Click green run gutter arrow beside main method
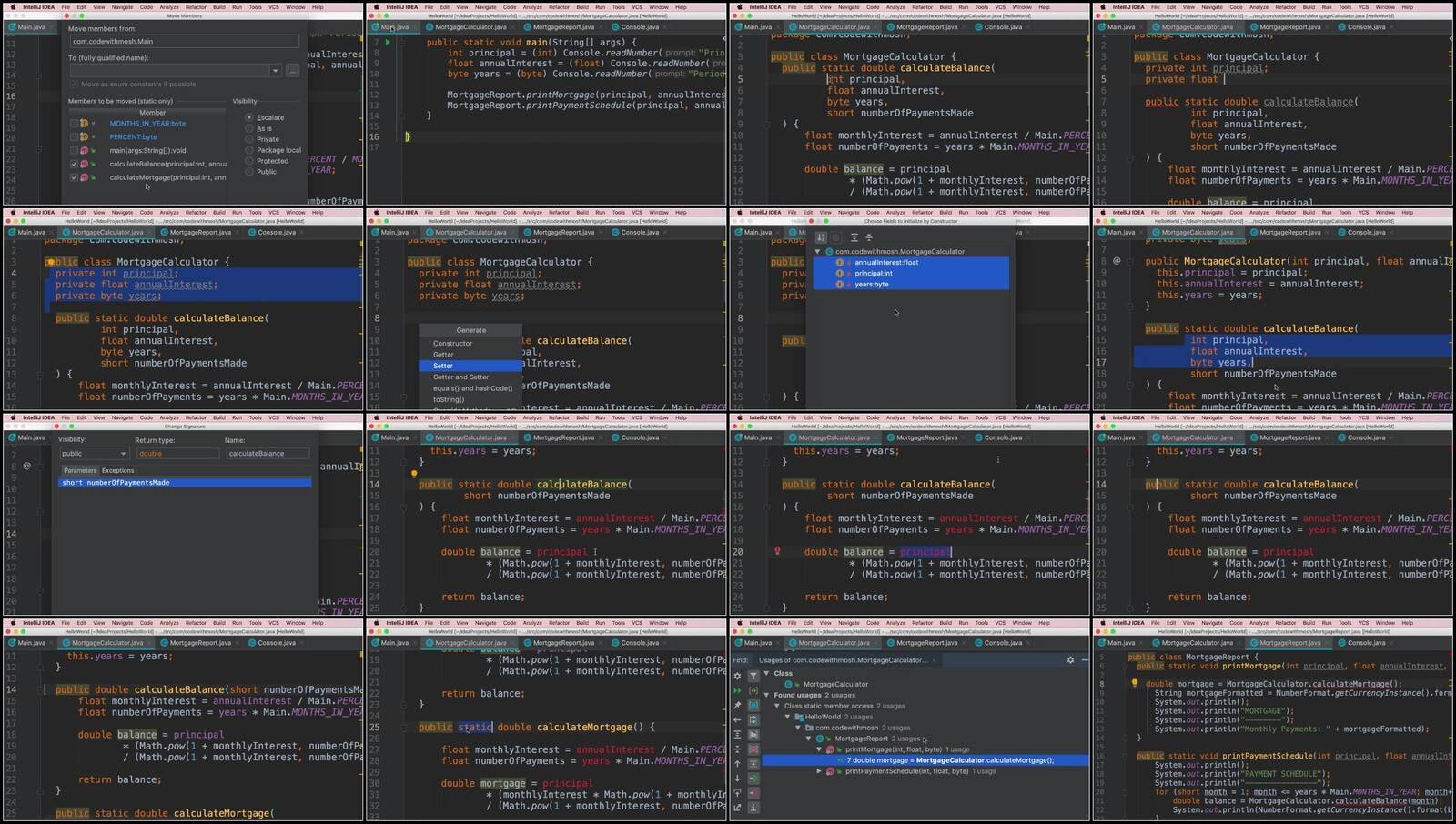This screenshot has height=824, width=1456. point(388,42)
